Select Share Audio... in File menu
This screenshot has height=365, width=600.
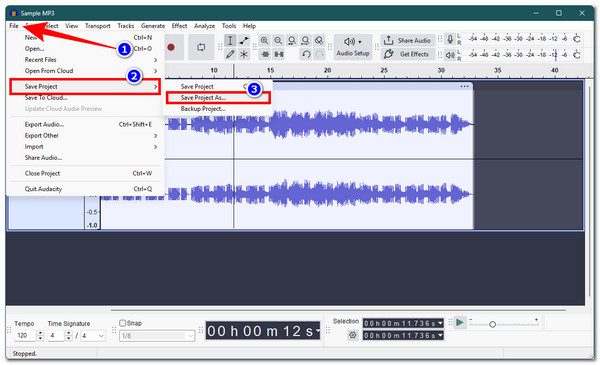(x=84, y=158)
